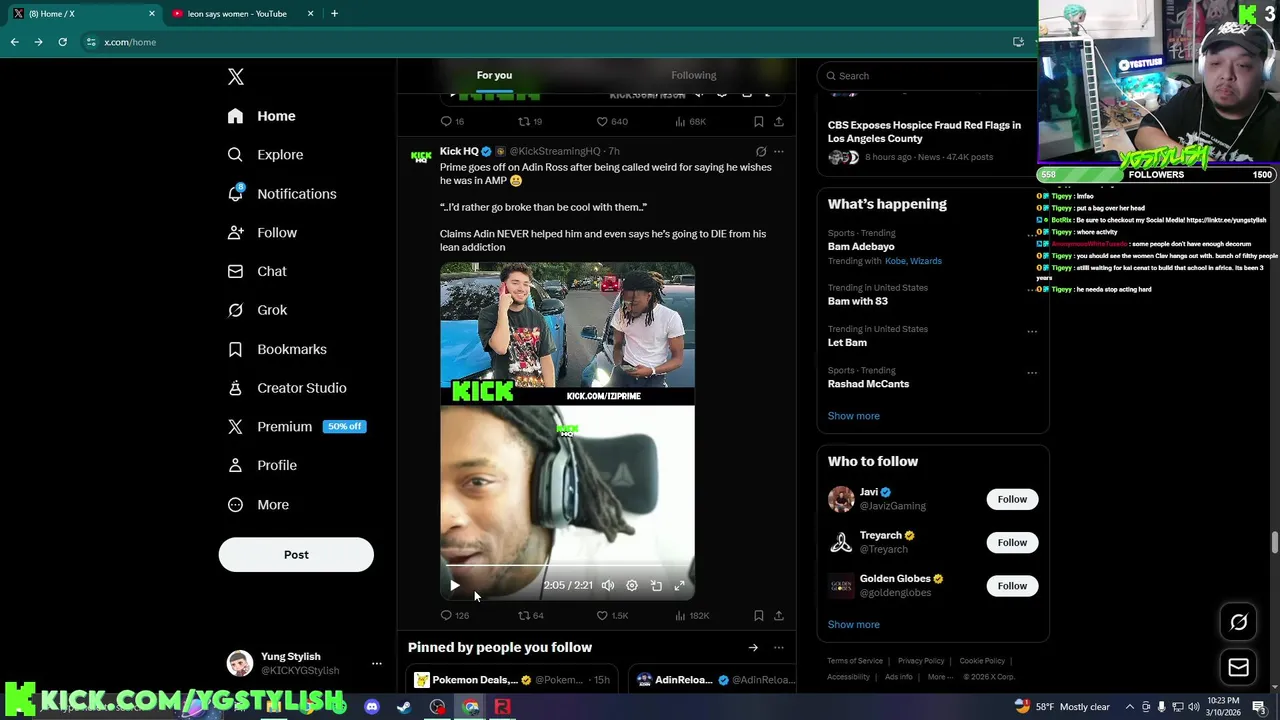Open options for Bam Adebayo trend
This screenshot has width=1280, height=720.
(x=1032, y=235)
